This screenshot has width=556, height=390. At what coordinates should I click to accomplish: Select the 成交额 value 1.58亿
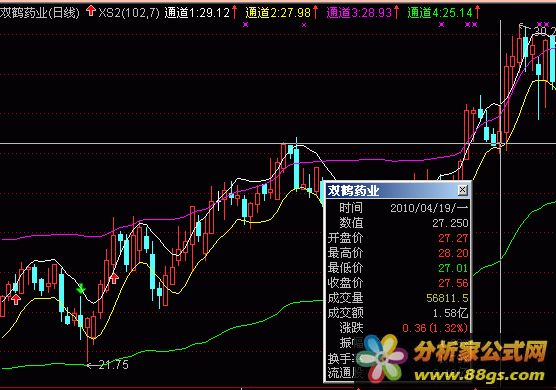(x=450, y=313)
